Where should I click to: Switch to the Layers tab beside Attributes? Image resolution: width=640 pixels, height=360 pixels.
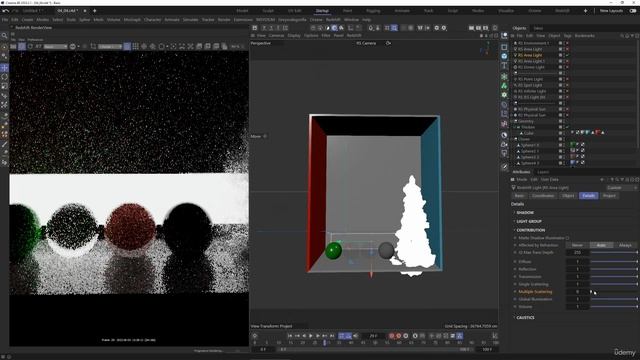pos(543,172)
